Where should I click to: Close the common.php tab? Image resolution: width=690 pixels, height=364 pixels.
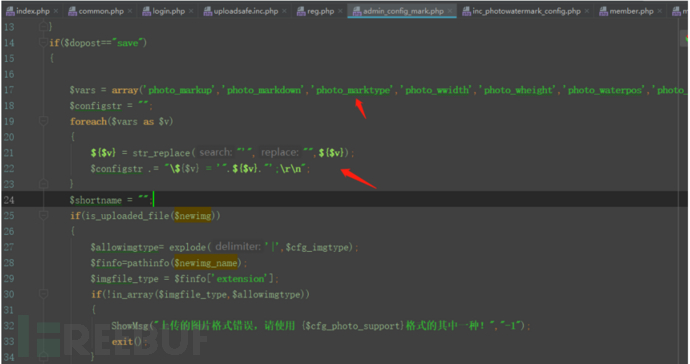click(x=130, y=11)
